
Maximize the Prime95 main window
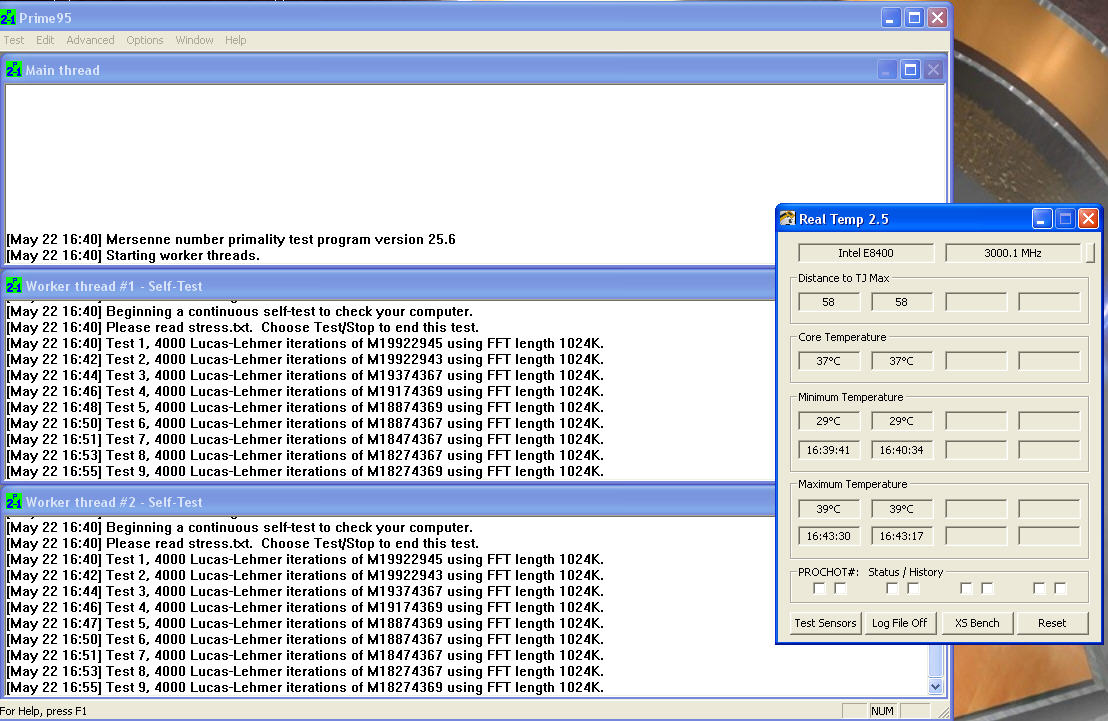coord(914,18)
